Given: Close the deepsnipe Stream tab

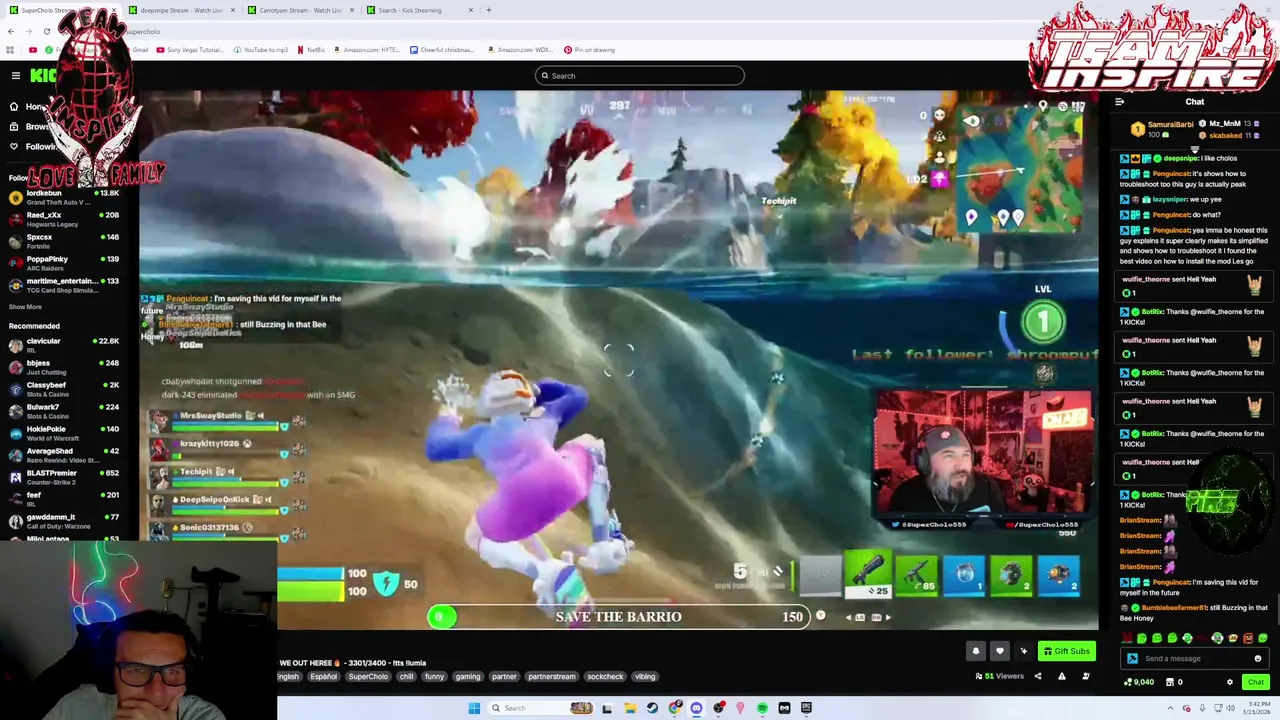Looking at the screenshot, I should coord(233,10).
